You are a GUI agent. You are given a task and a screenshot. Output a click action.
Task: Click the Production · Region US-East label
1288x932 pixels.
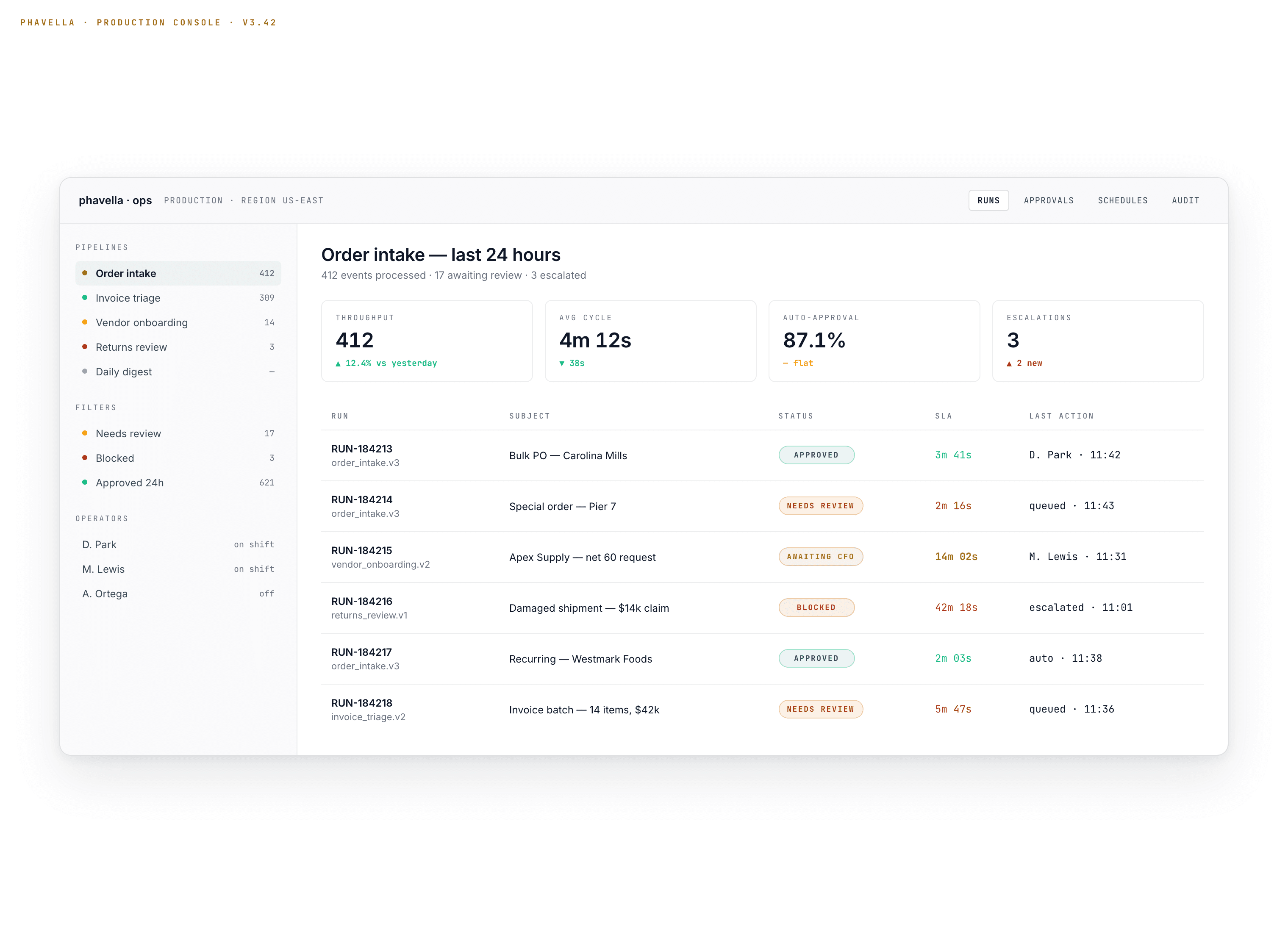244,200
